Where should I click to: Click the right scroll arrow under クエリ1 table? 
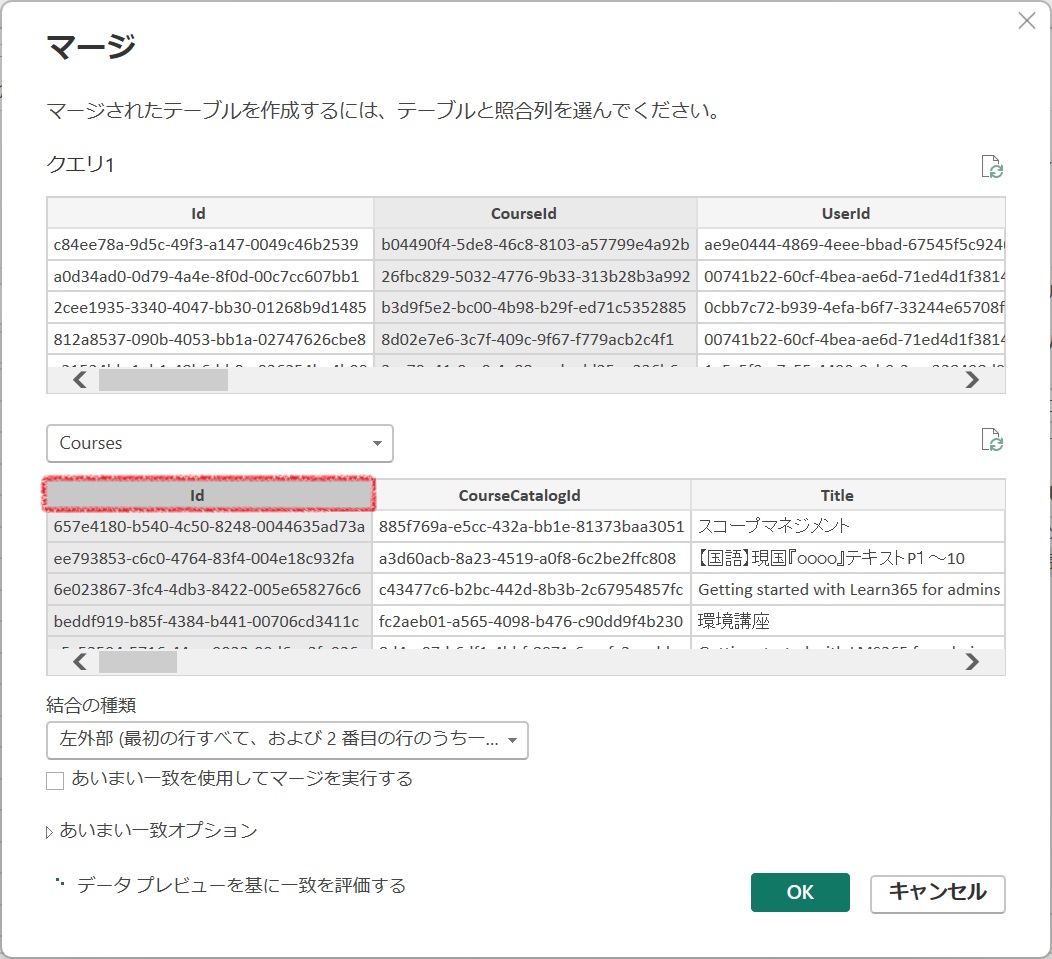tap(973, 380)
